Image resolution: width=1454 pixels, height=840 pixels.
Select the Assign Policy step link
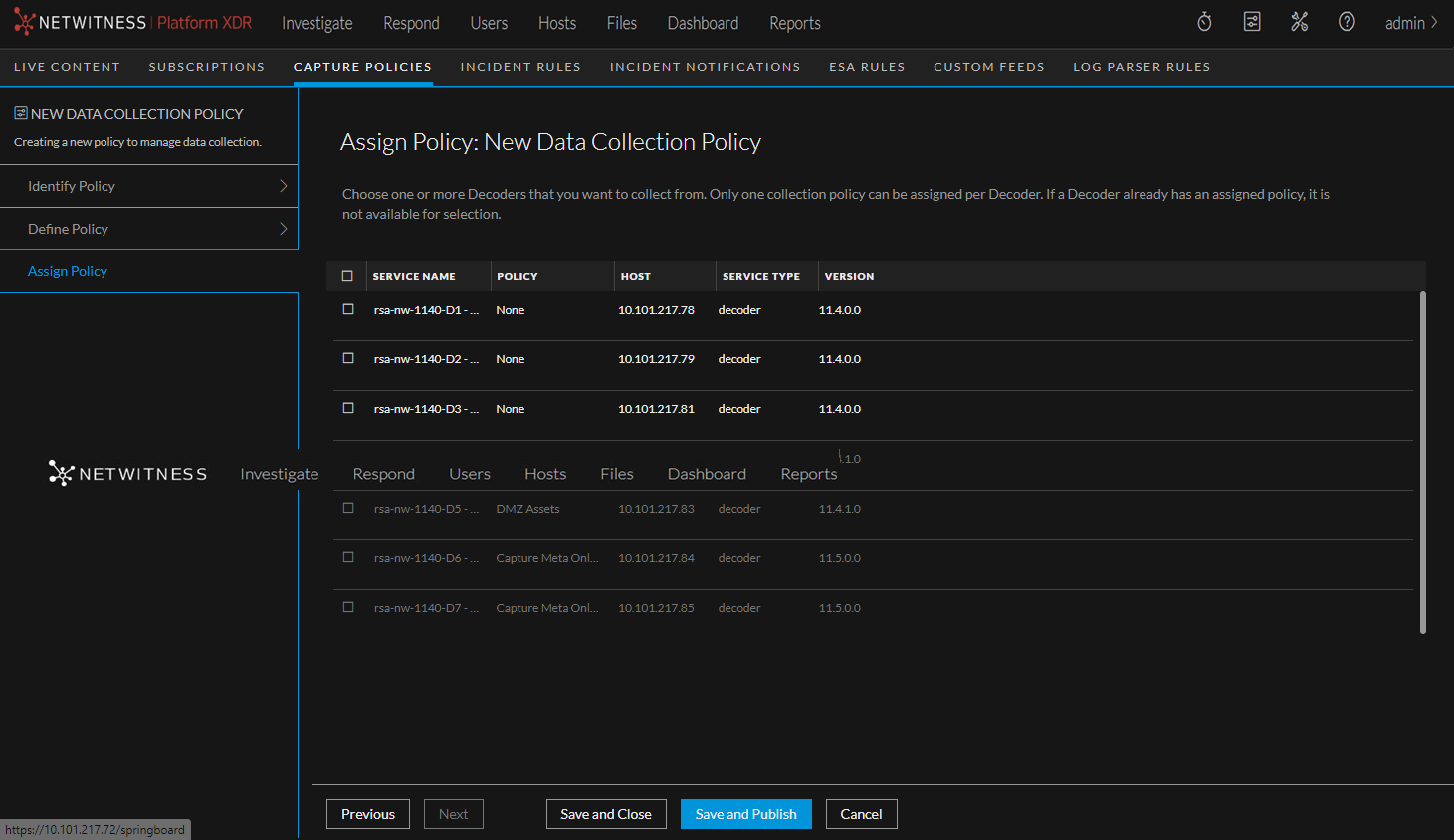(x=67, y=270)
